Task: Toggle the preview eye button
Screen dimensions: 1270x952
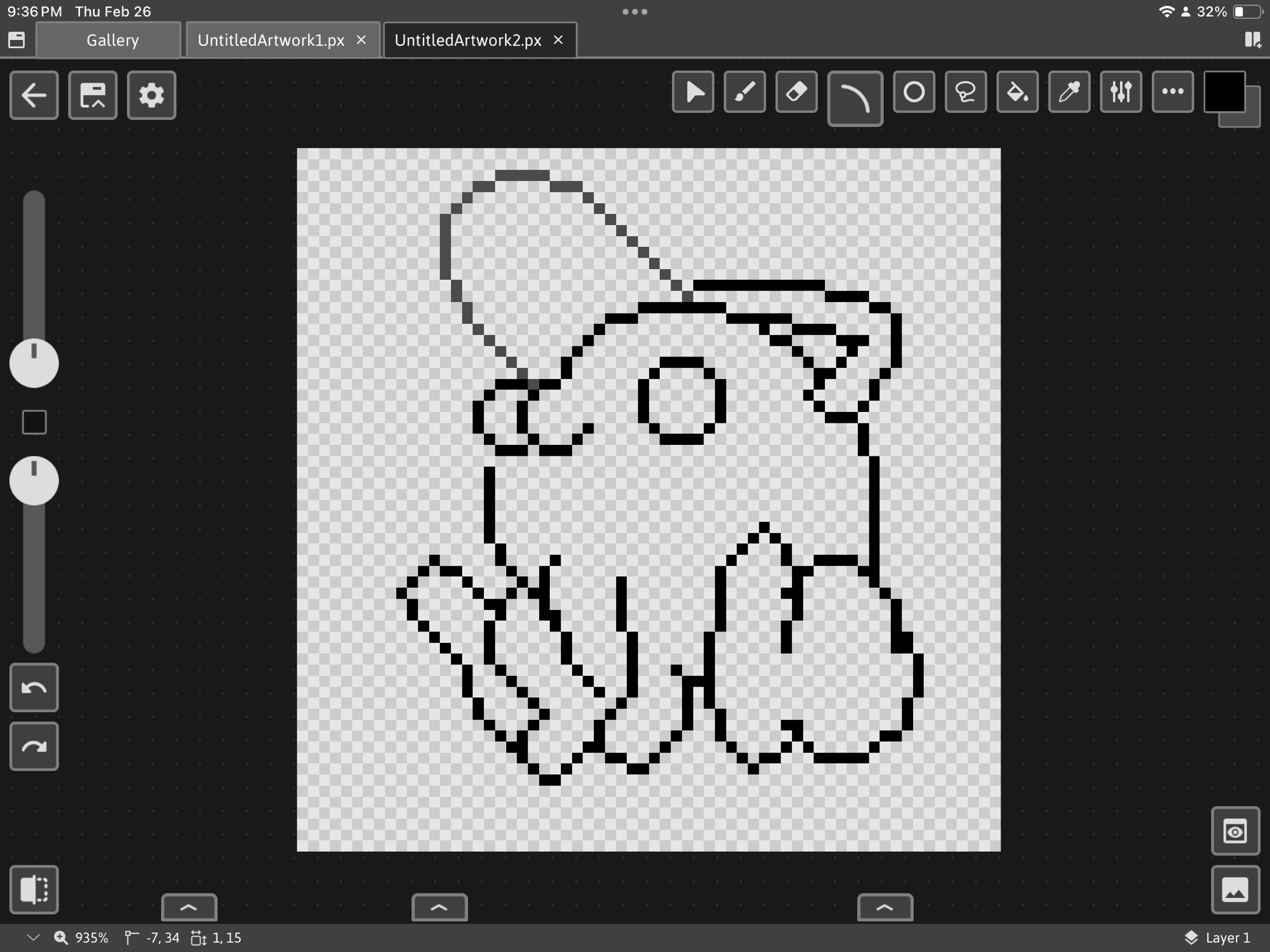Action: (1235, 831)
